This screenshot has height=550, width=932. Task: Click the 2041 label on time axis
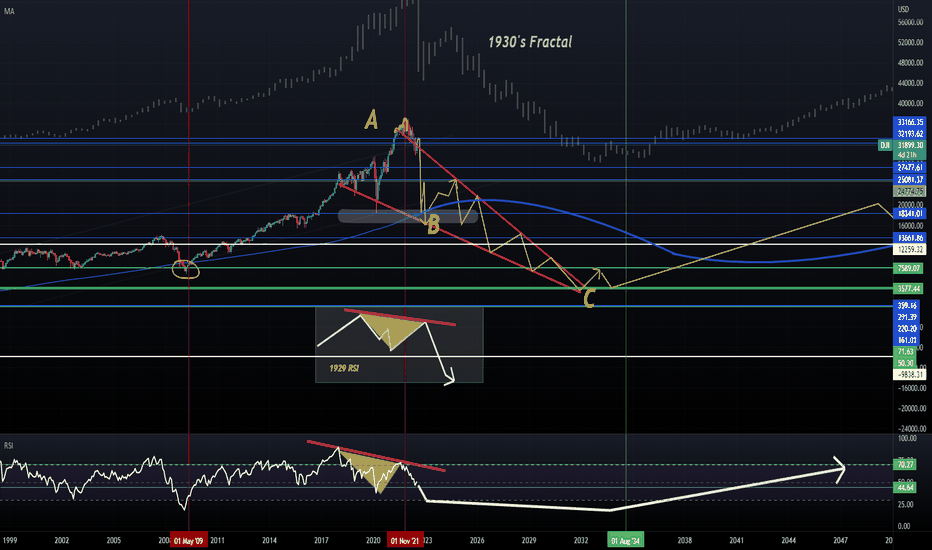pyautogui.click(x=736, y=540)
